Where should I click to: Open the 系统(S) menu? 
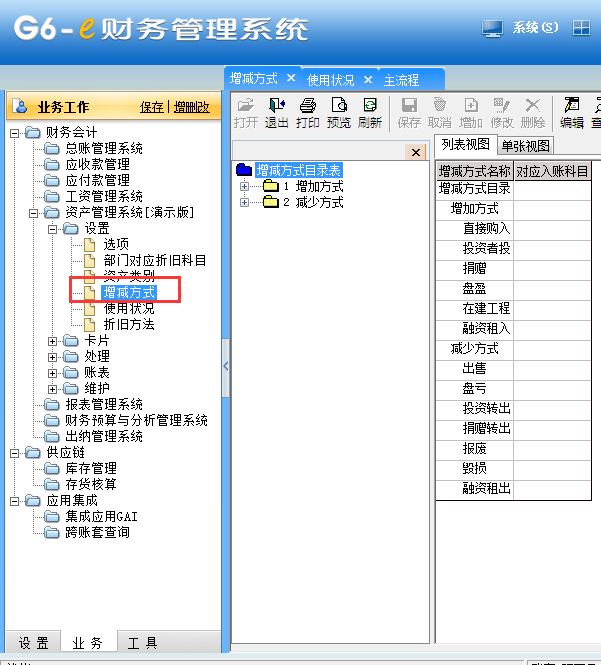click(535, 28)
